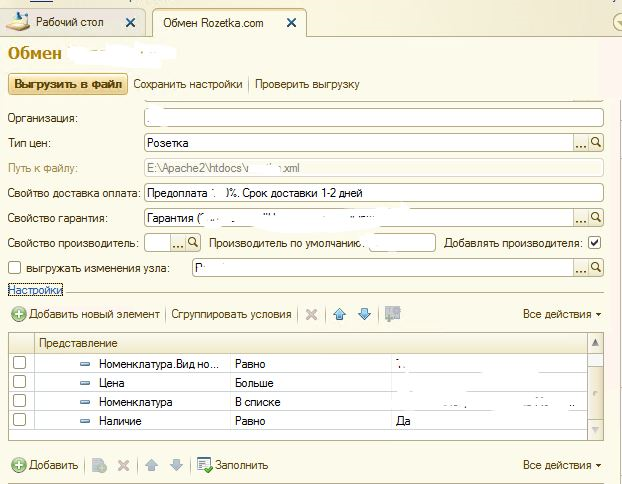Click the Выгрузить в файл button
This screenshot has width=622, height=484.
68,84
